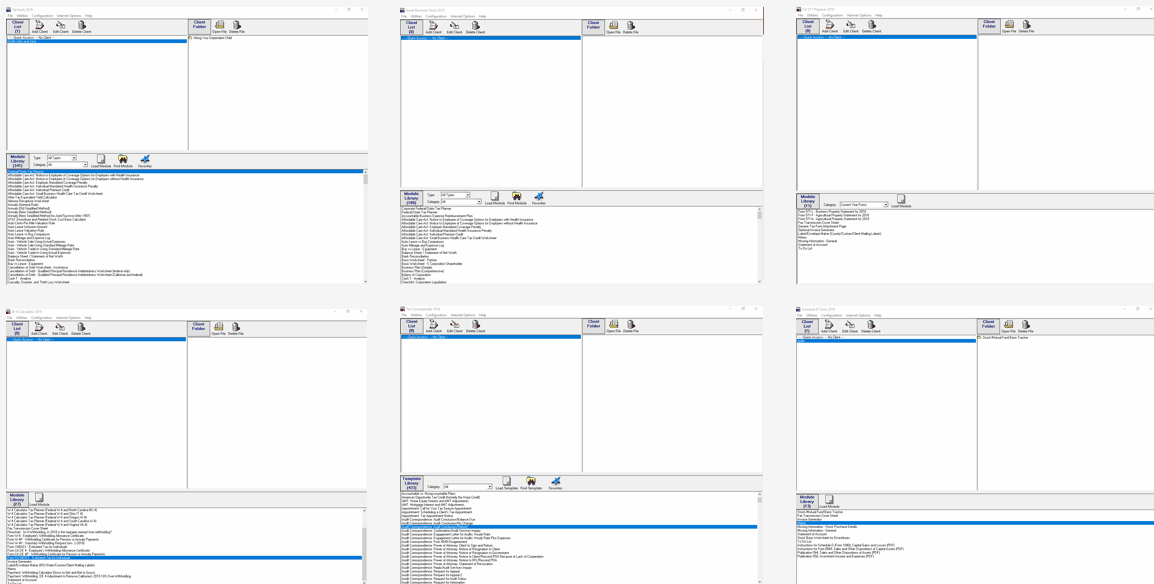
Task: Select 'Stock/Mutual Fund Basis Tracker' file in Schedule D Tools
Action: click(1004, 338)
